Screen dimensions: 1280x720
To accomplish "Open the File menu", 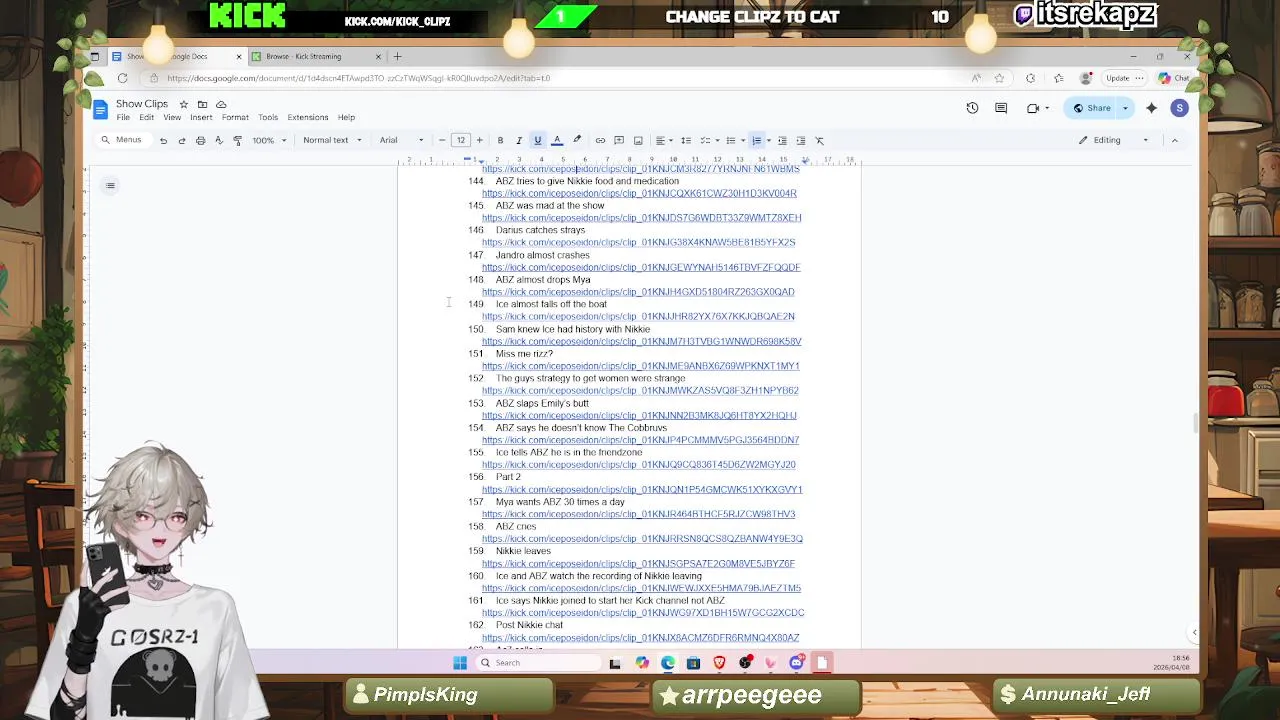I will [123, 118].
